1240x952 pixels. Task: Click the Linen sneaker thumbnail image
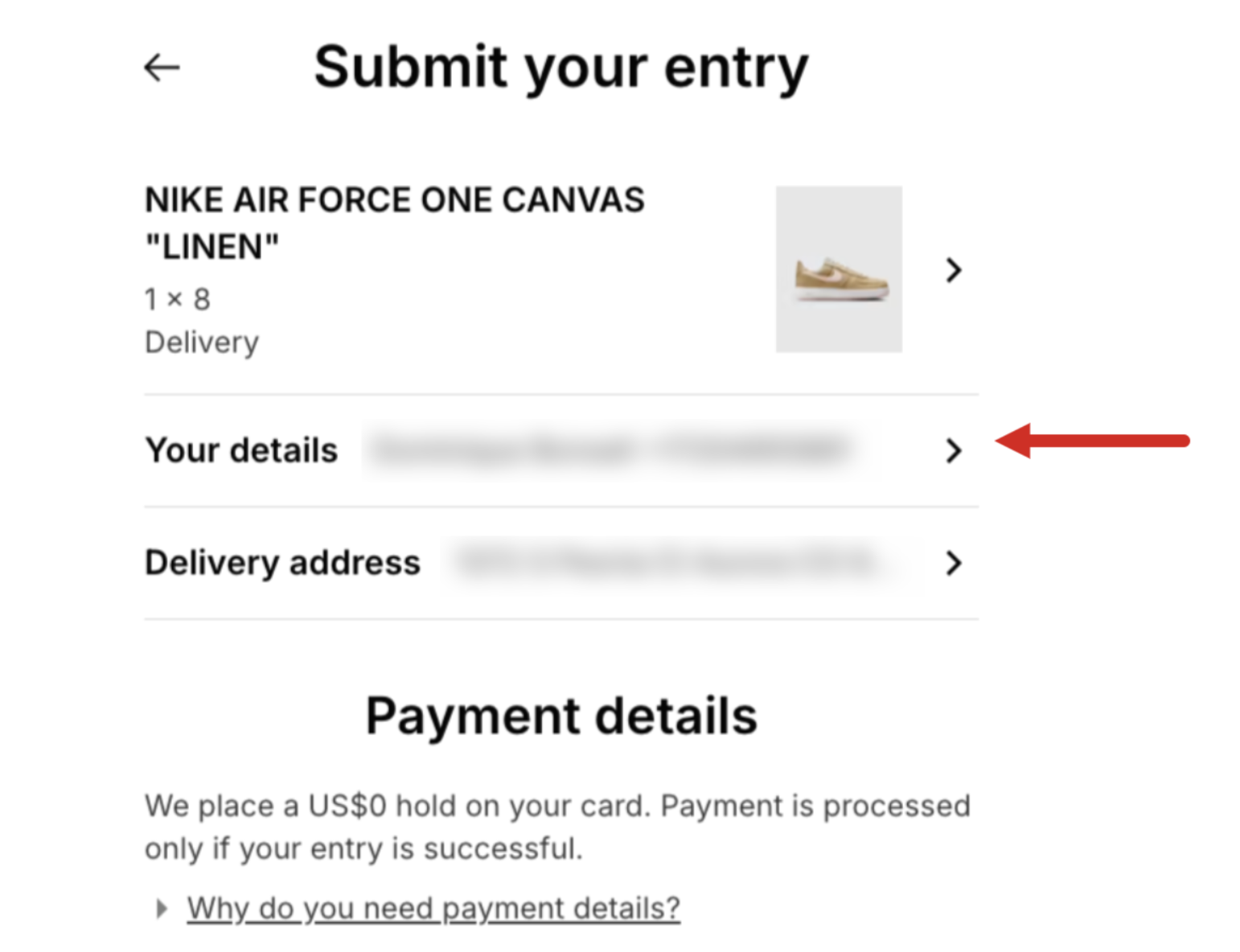pyautogui.click(x=839, y=269)
